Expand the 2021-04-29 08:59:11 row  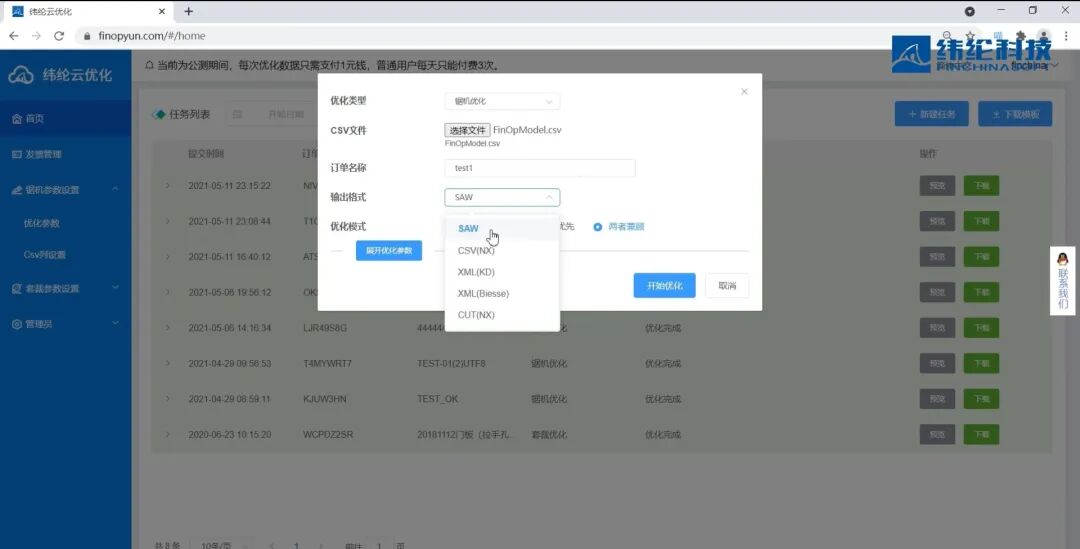167,399
